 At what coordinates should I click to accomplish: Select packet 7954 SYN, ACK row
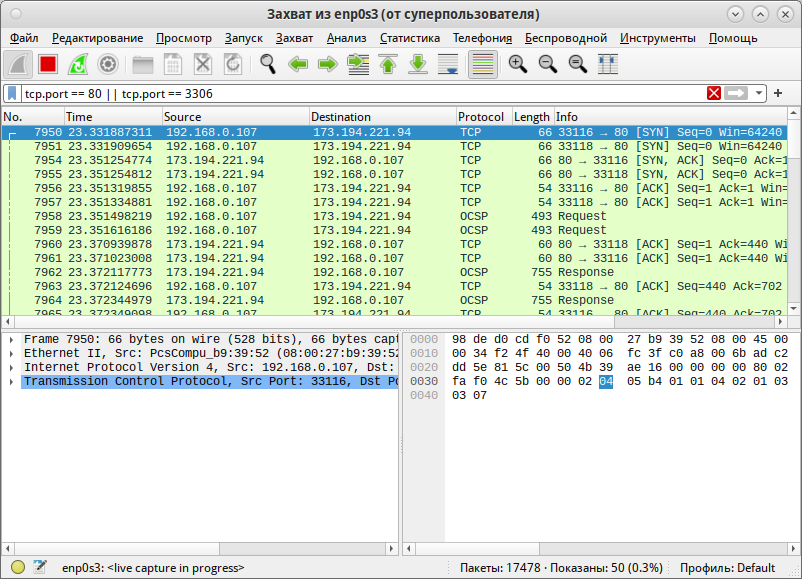394,161
